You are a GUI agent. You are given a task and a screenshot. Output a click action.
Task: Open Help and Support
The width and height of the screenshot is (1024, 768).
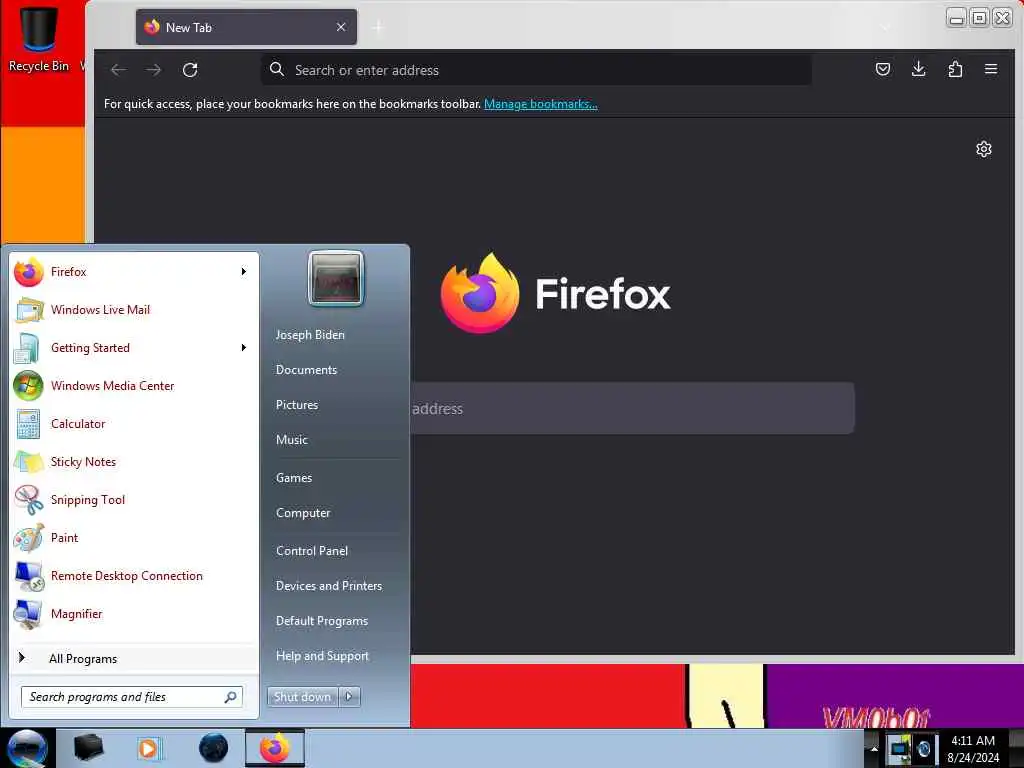[322, 656]
